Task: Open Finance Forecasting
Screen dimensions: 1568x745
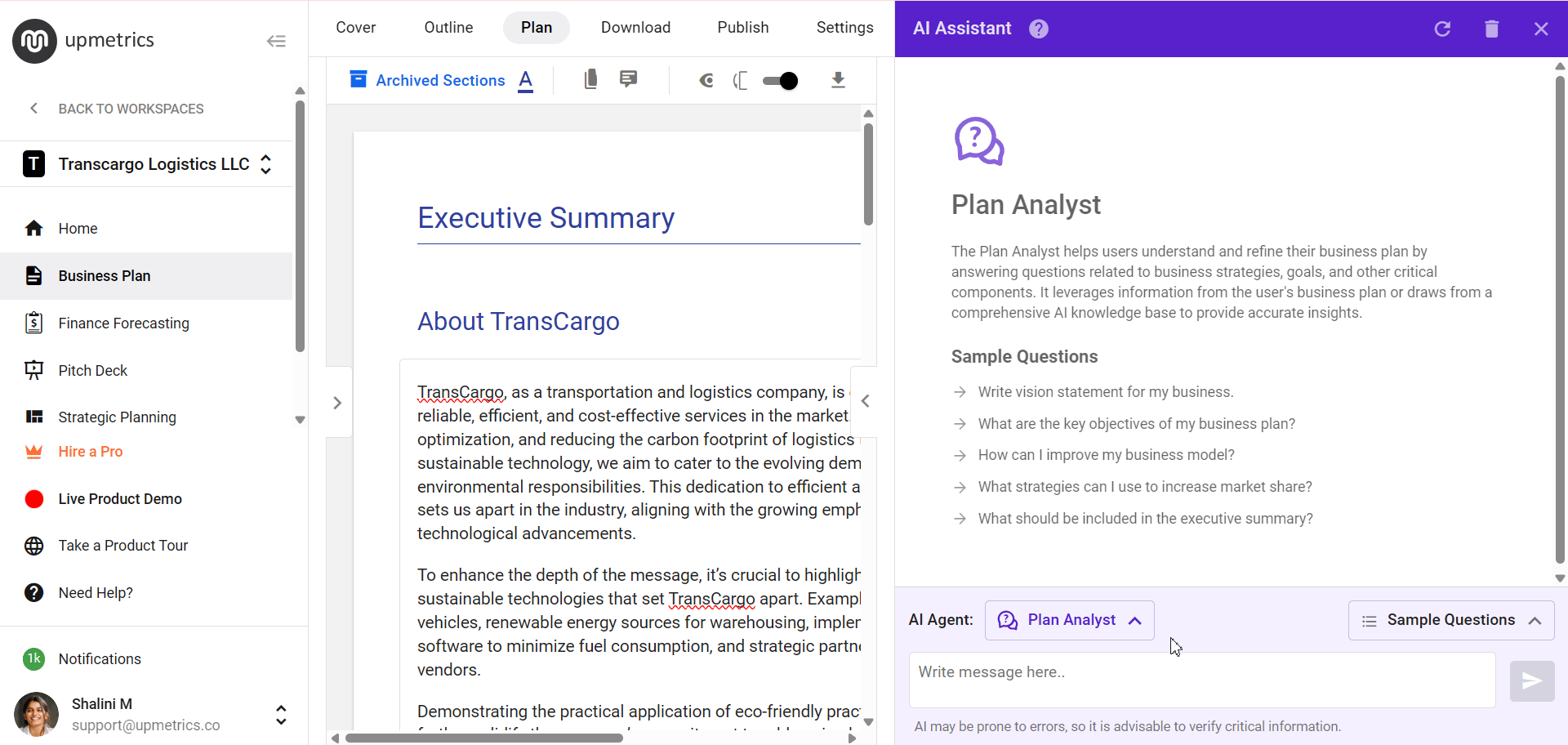Action: coord(146,323)
